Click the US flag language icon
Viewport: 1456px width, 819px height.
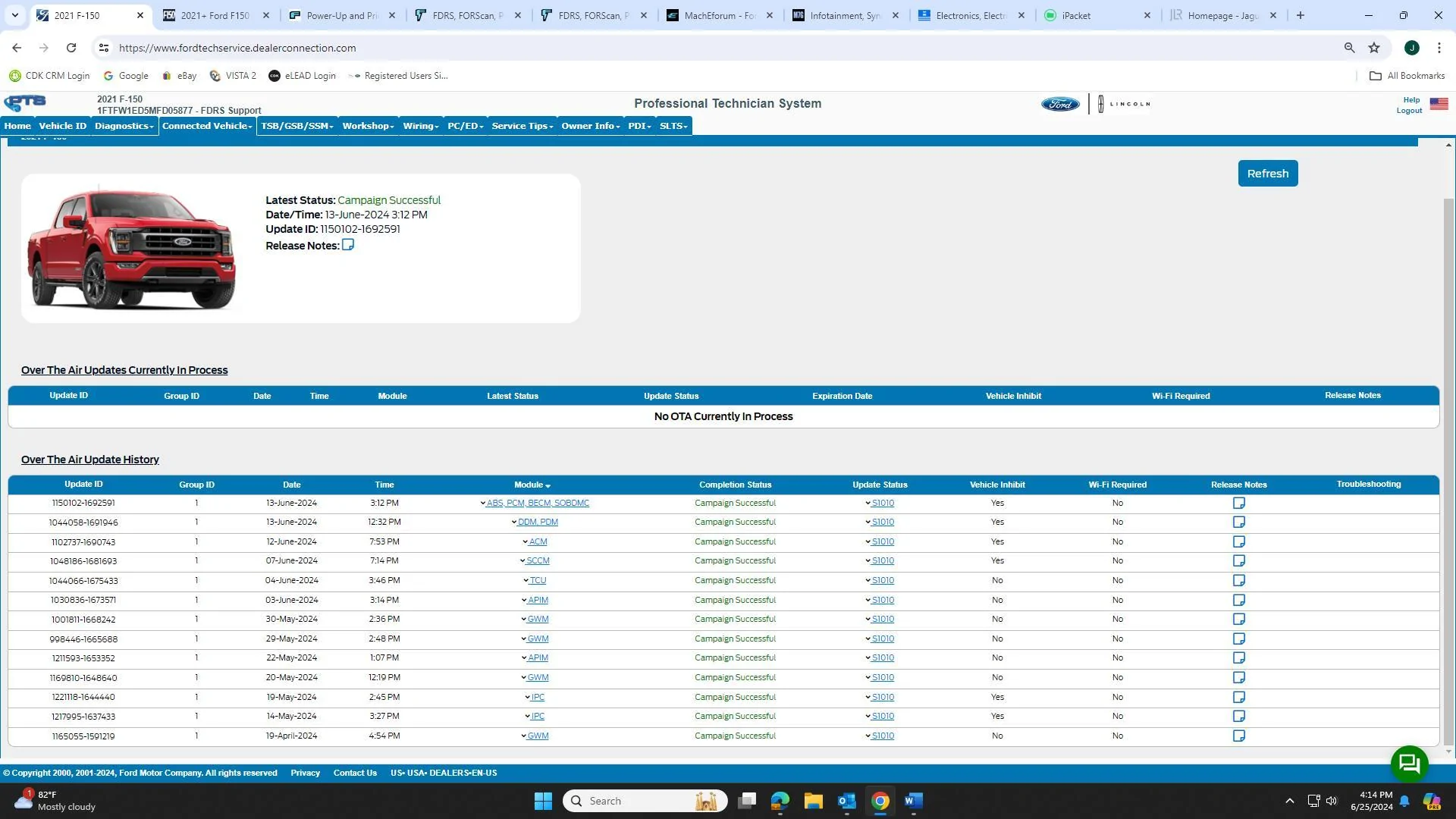(x=1439, y=104)
